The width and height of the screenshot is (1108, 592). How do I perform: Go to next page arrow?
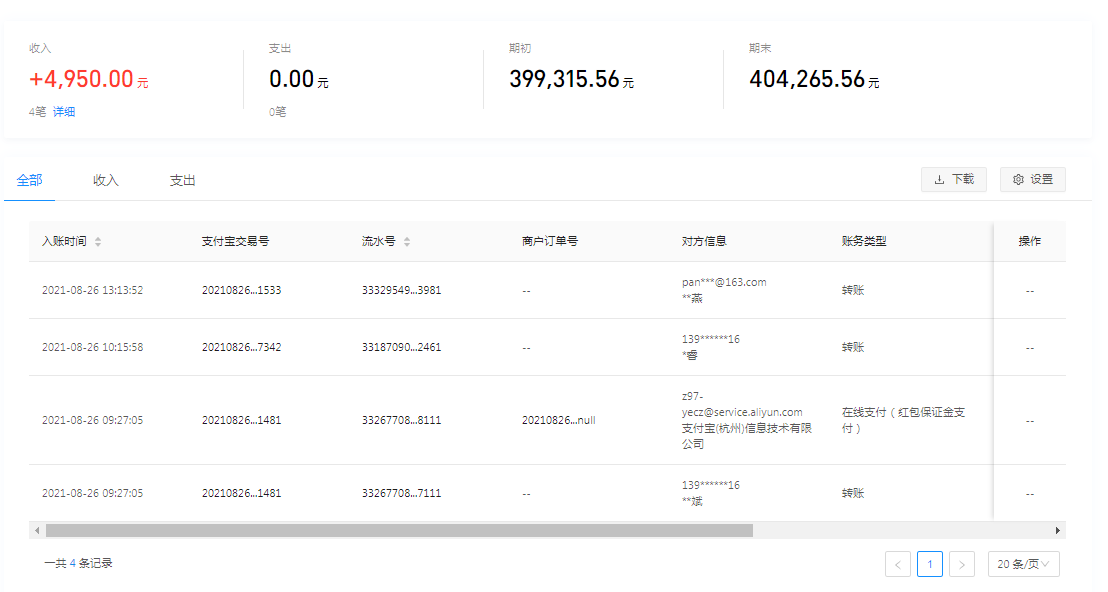tap(961, 565)
